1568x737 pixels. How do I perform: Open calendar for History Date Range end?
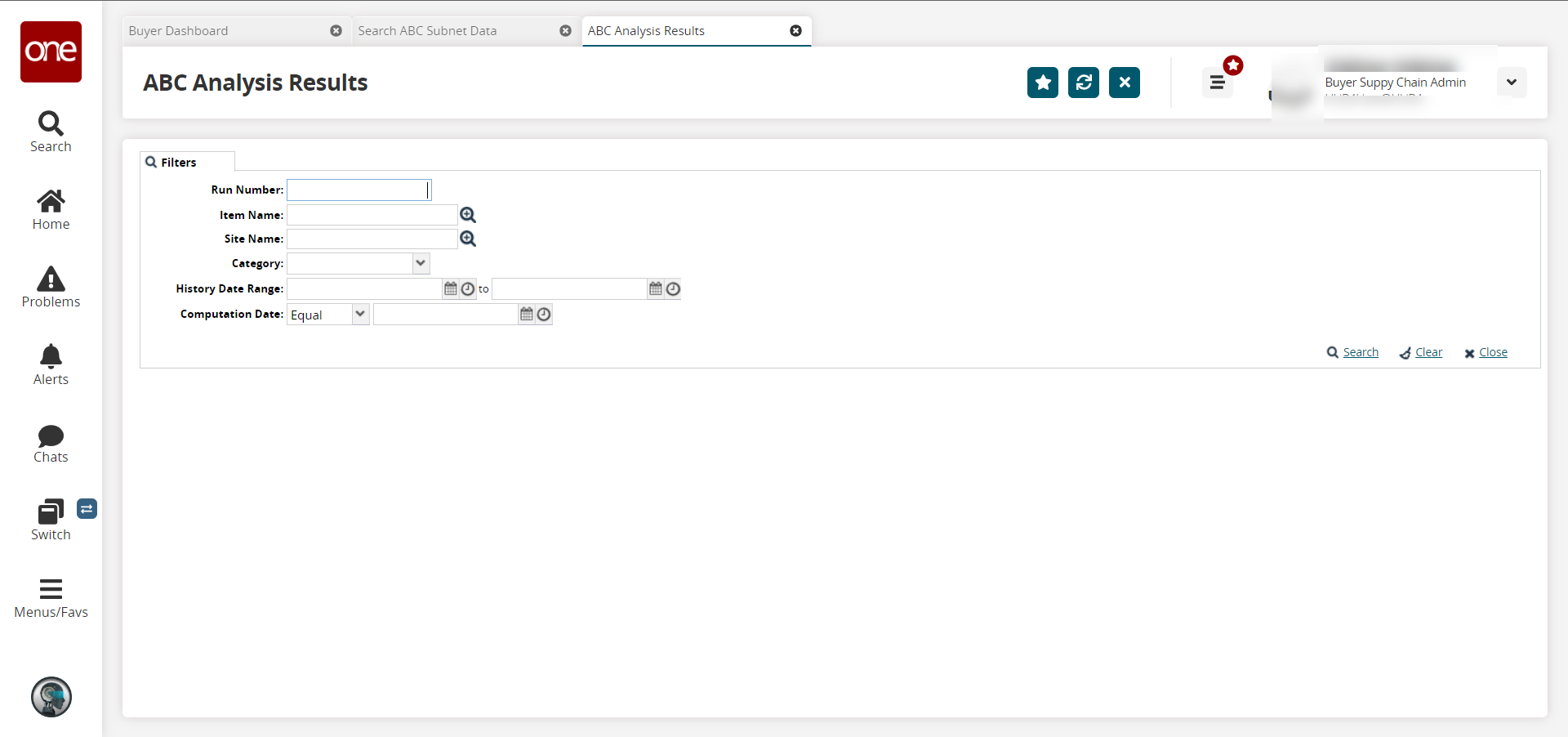[x=656, y=288]
